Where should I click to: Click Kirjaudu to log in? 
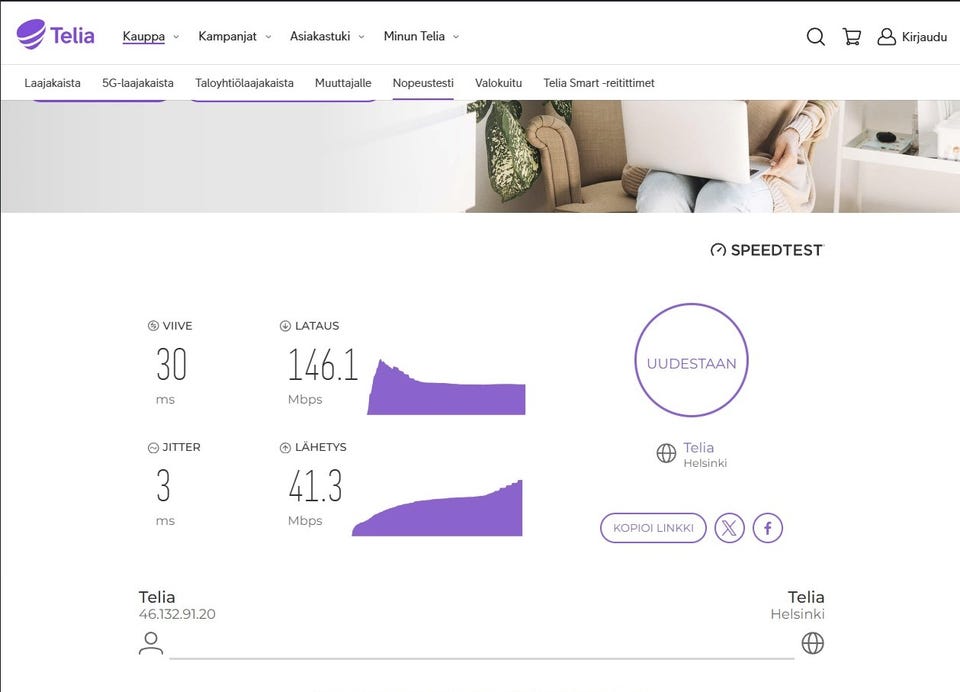pyautogui.click(x=924, y=37)
